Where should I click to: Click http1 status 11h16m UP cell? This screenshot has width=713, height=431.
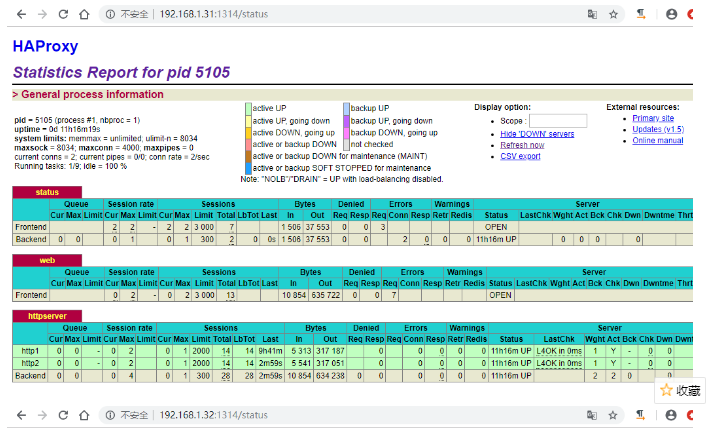[x=511, y=351]
